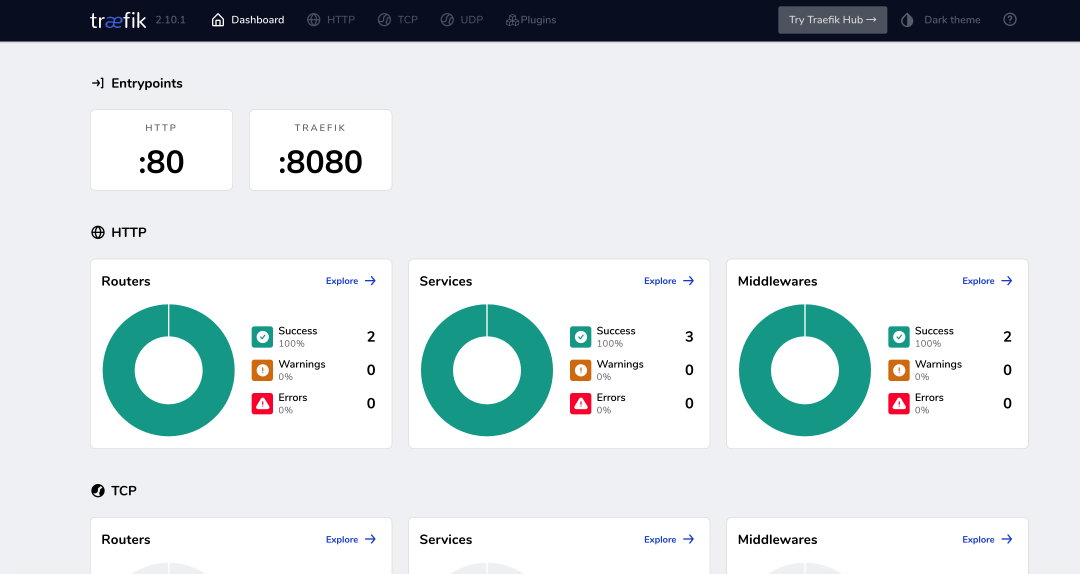This screenshot has width=1080, height=574.
Task: Click arrow icon next to TCP Middlewares Explore
Action: tap(1007, 539)
